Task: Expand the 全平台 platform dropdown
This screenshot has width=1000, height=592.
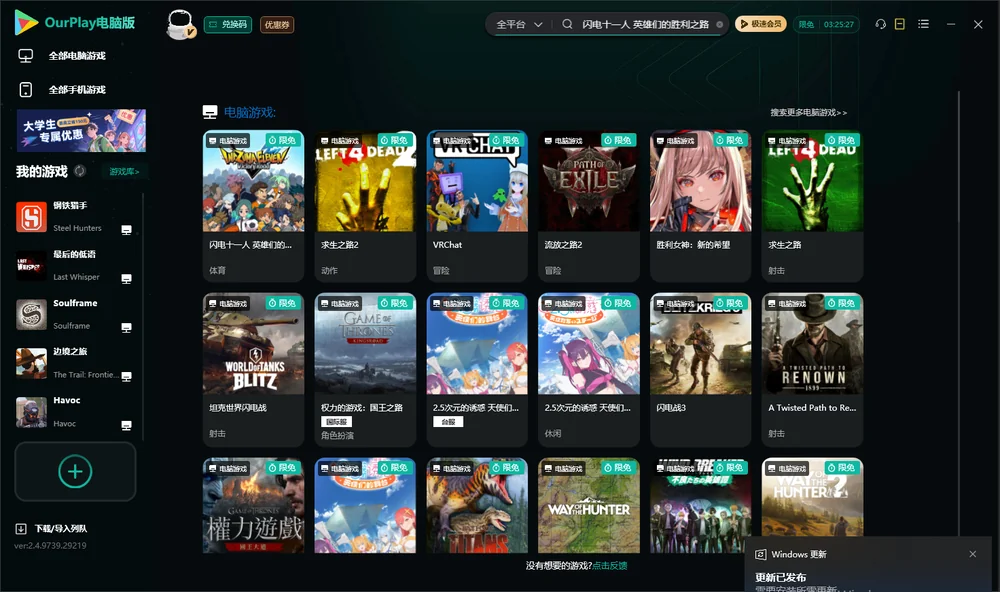Action: click(x=519, y=24)
